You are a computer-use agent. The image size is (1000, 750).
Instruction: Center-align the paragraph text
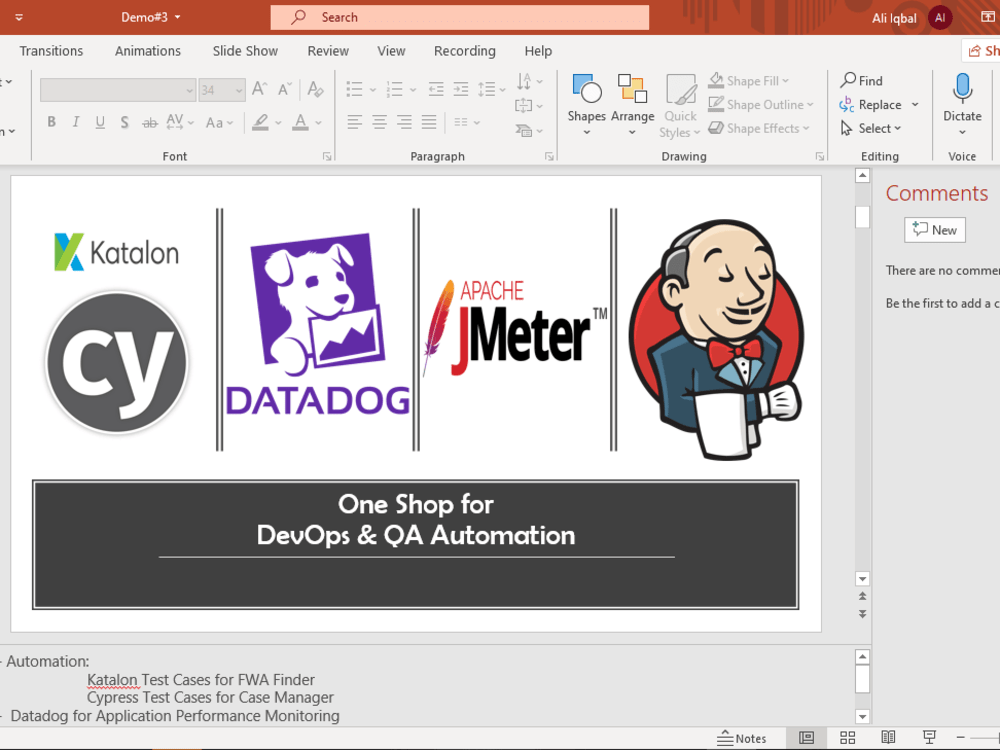click(x=378, y=122)
